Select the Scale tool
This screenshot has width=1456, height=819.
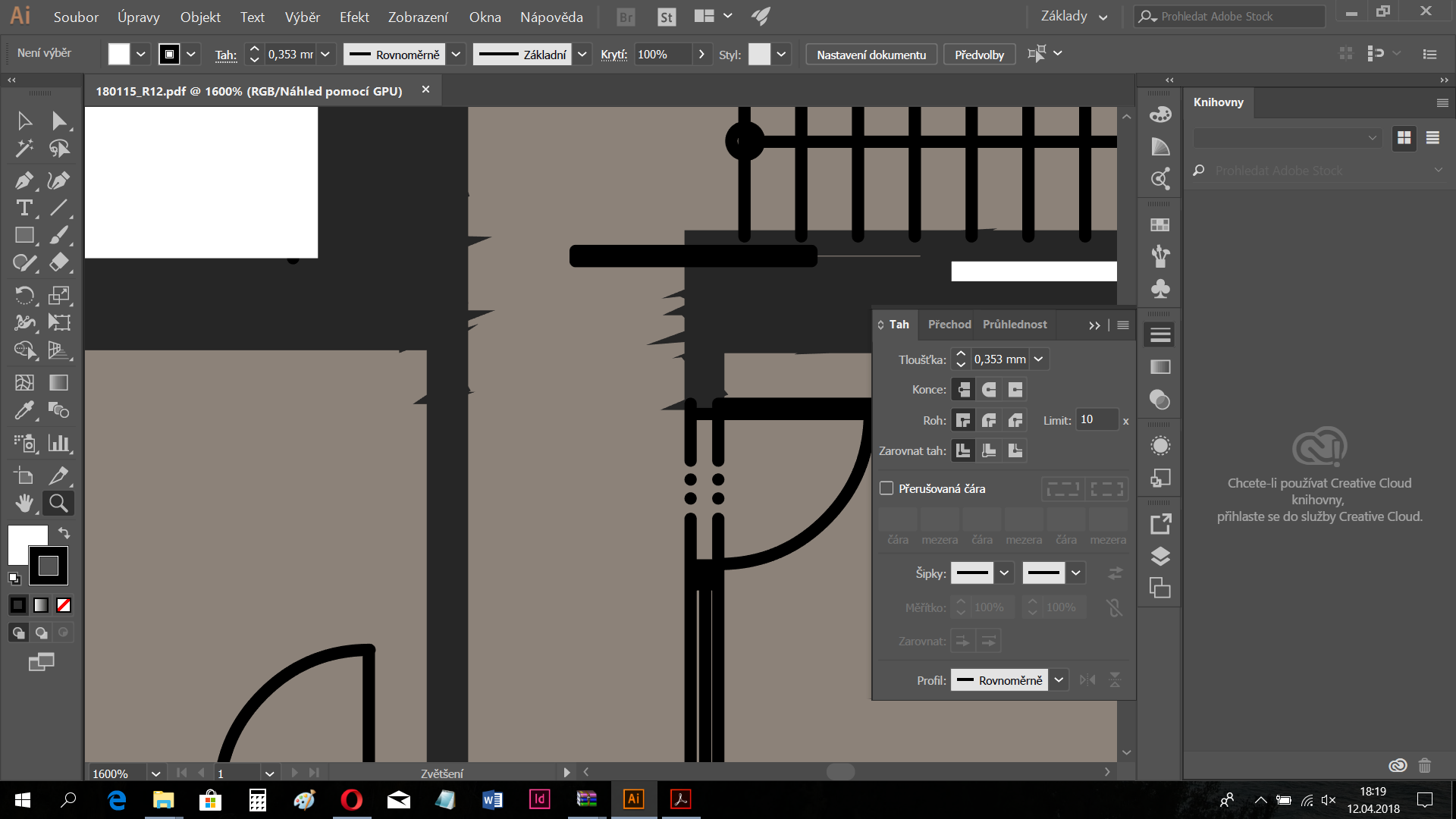click(x=59, y=295)
